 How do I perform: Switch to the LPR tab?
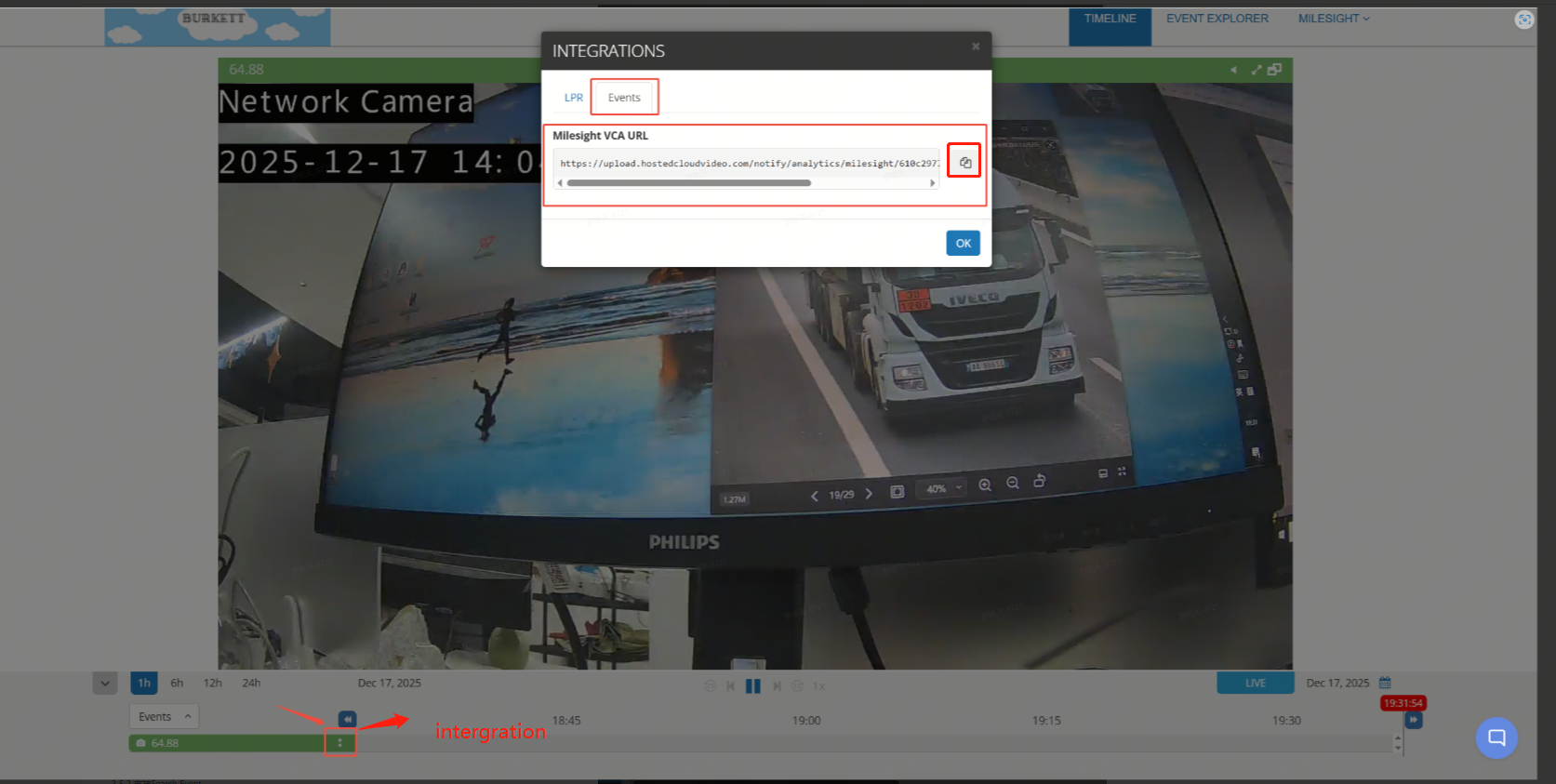coord(574,98)
